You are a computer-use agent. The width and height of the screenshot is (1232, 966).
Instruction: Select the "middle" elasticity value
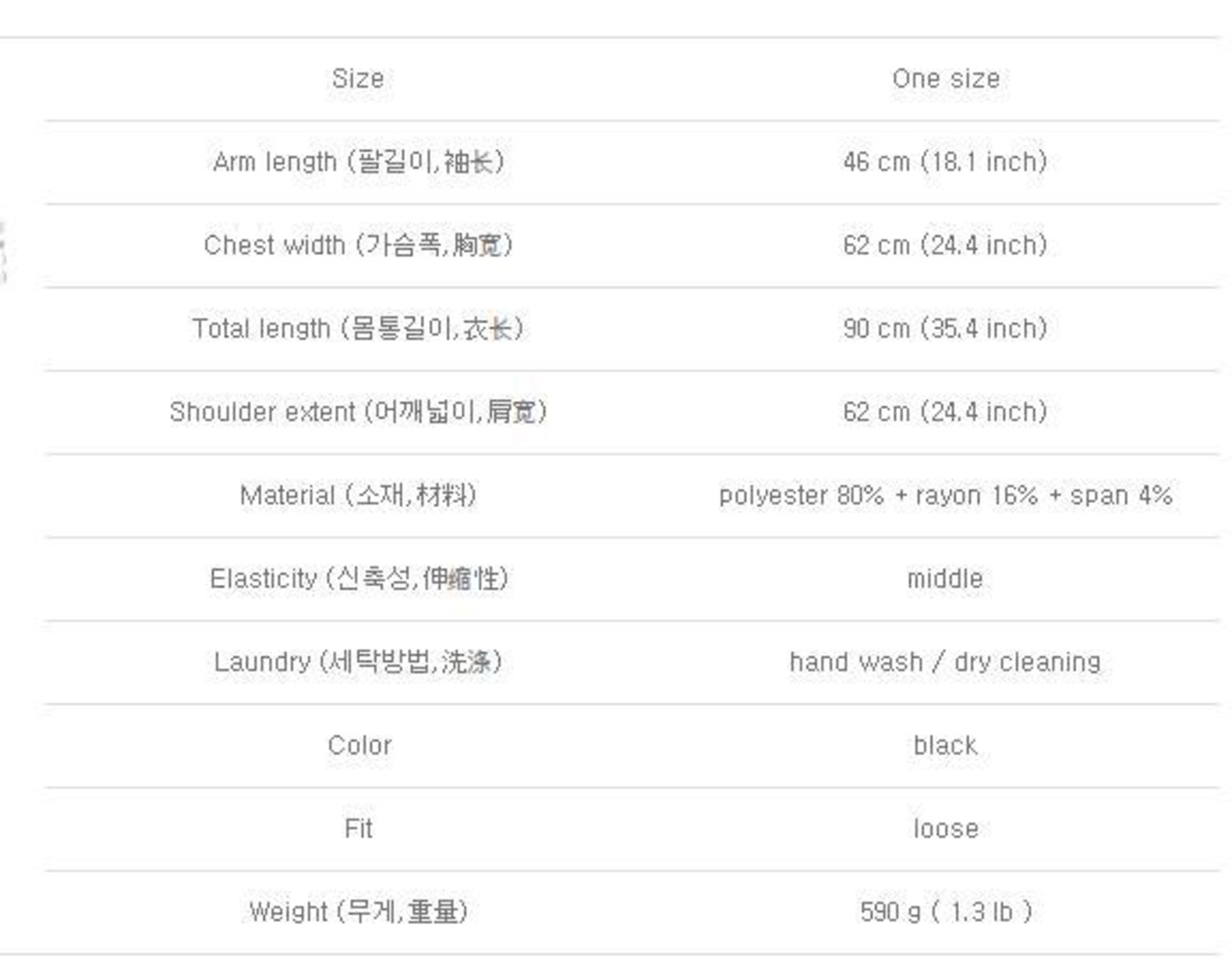945,579
